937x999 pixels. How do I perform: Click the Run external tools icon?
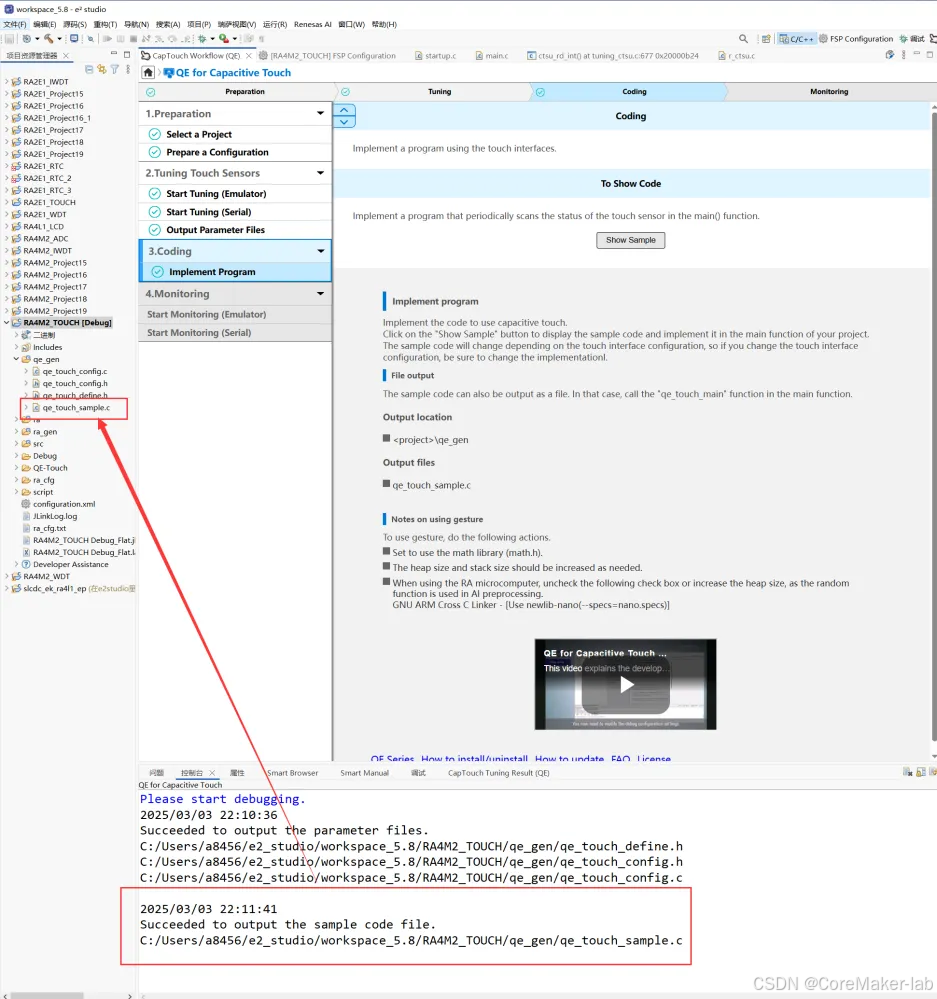(x=224, y=39)
